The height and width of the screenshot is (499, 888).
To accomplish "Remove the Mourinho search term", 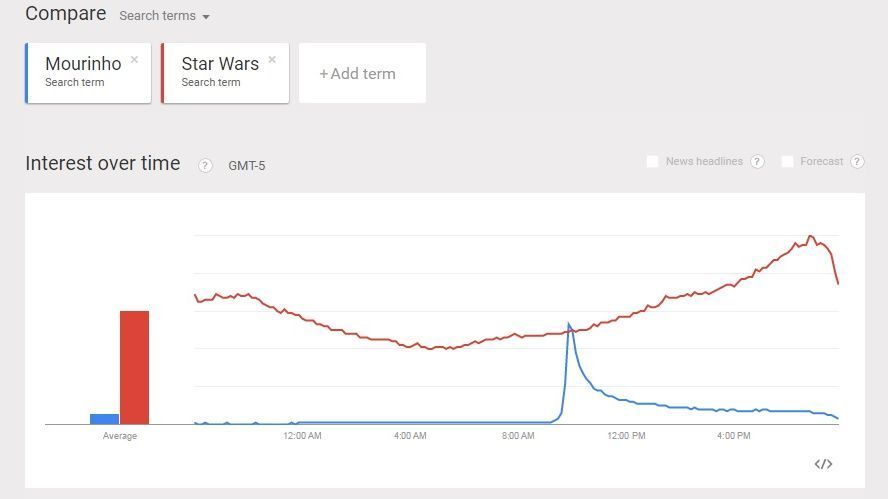I will pyautogui.click(x=134, y=60).
